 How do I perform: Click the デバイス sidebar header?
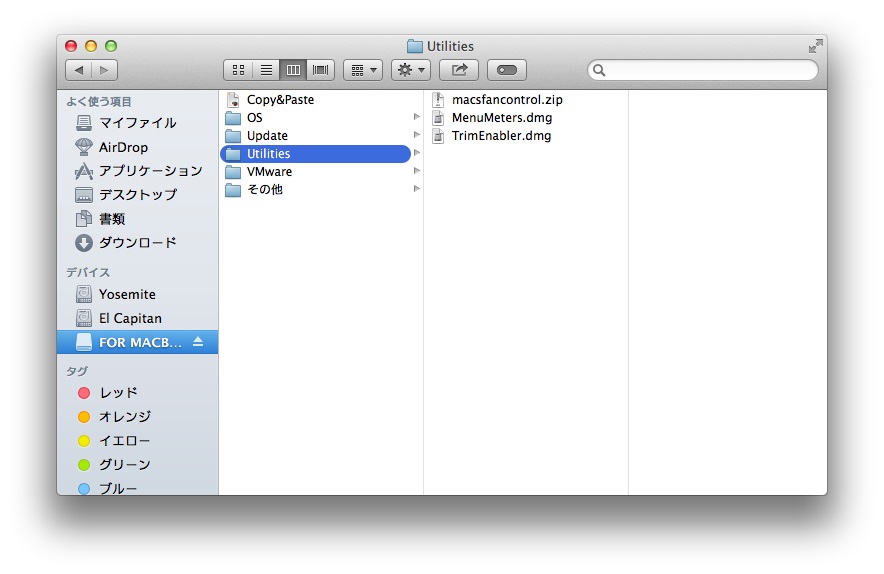pos(88,272)
